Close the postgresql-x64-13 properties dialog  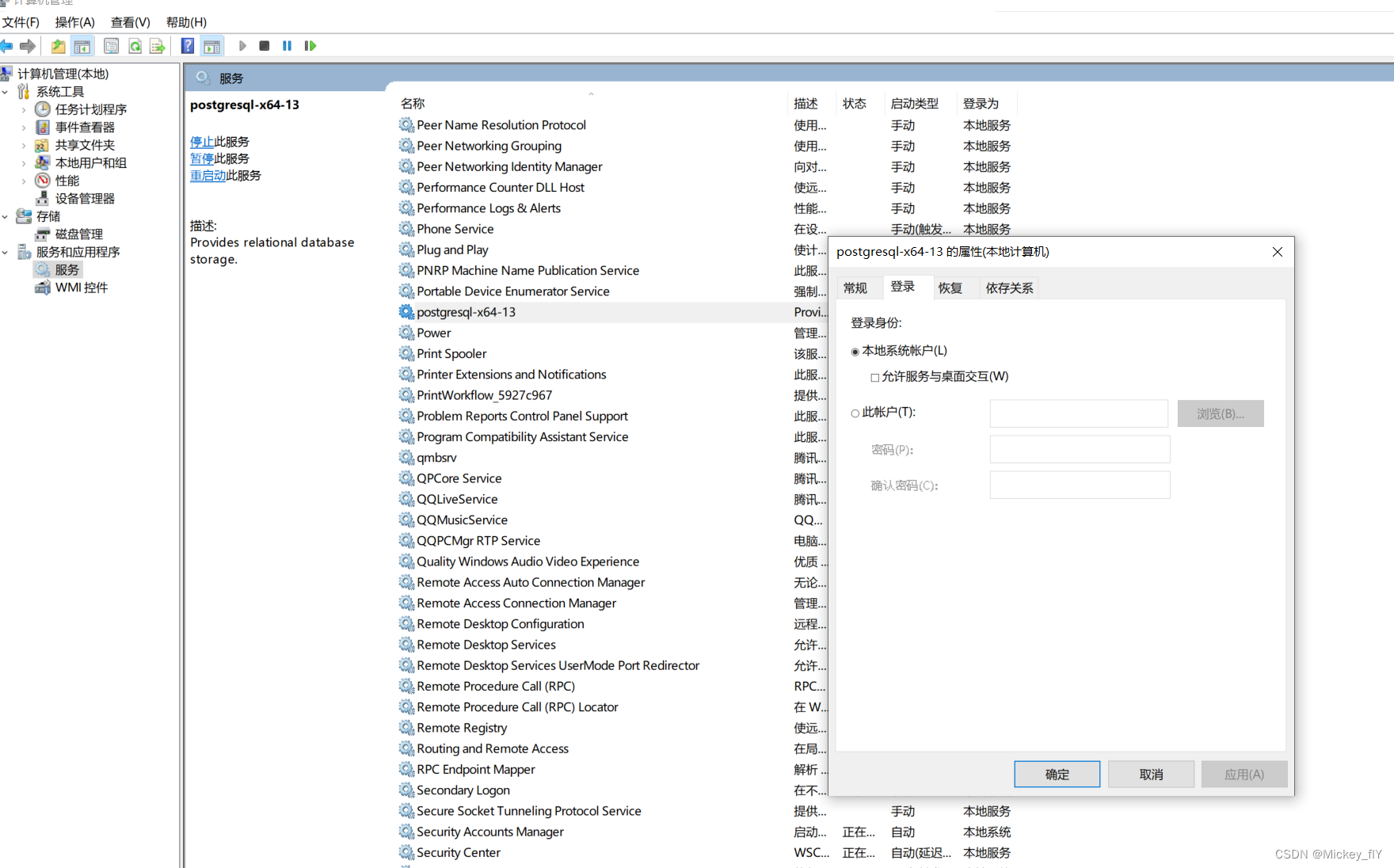pyautogui.click(x=1278, y=252)
